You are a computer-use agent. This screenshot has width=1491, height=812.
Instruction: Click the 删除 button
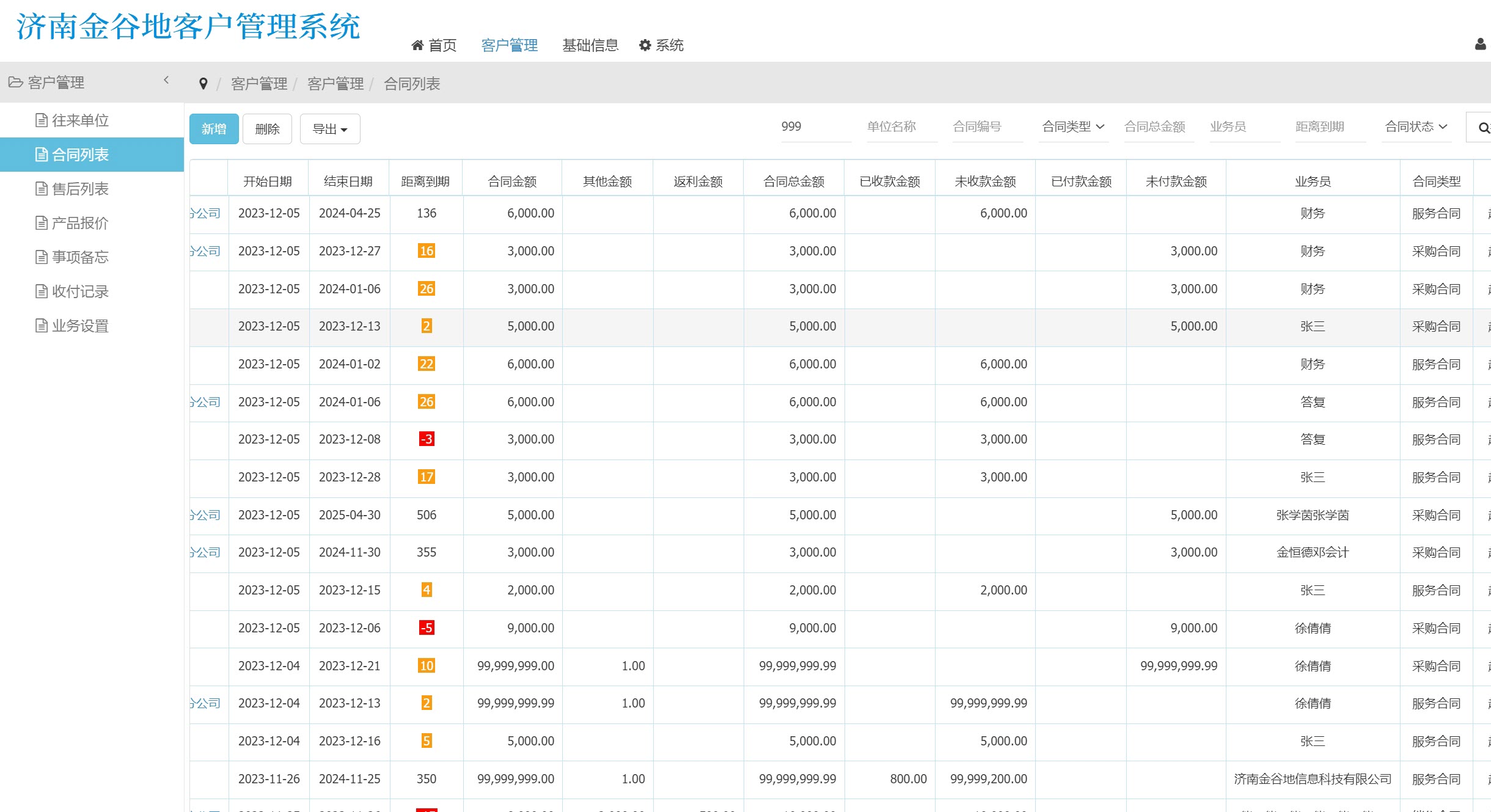267,129
